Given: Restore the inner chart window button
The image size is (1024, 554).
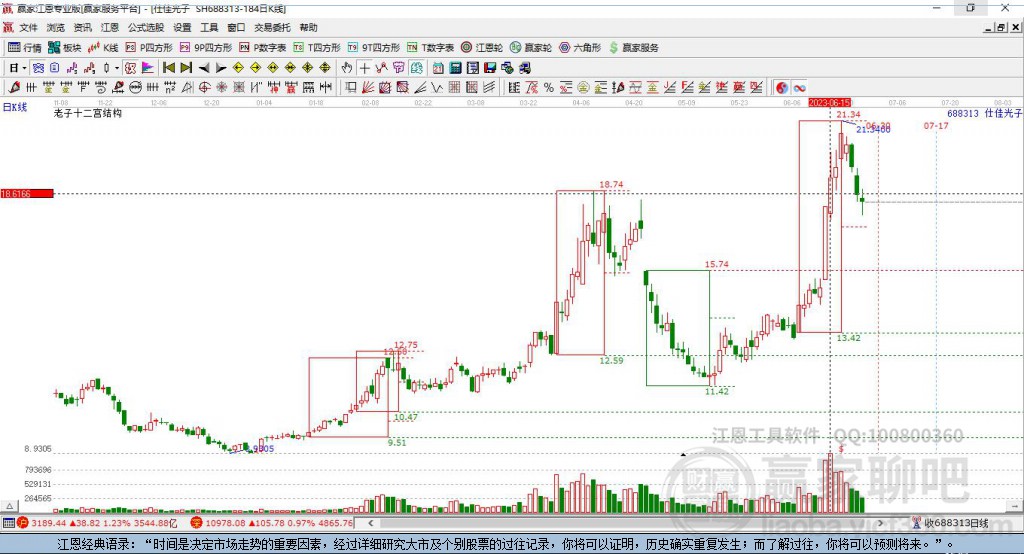Looking at the screenshot, I should click(x=1001, y=27).
